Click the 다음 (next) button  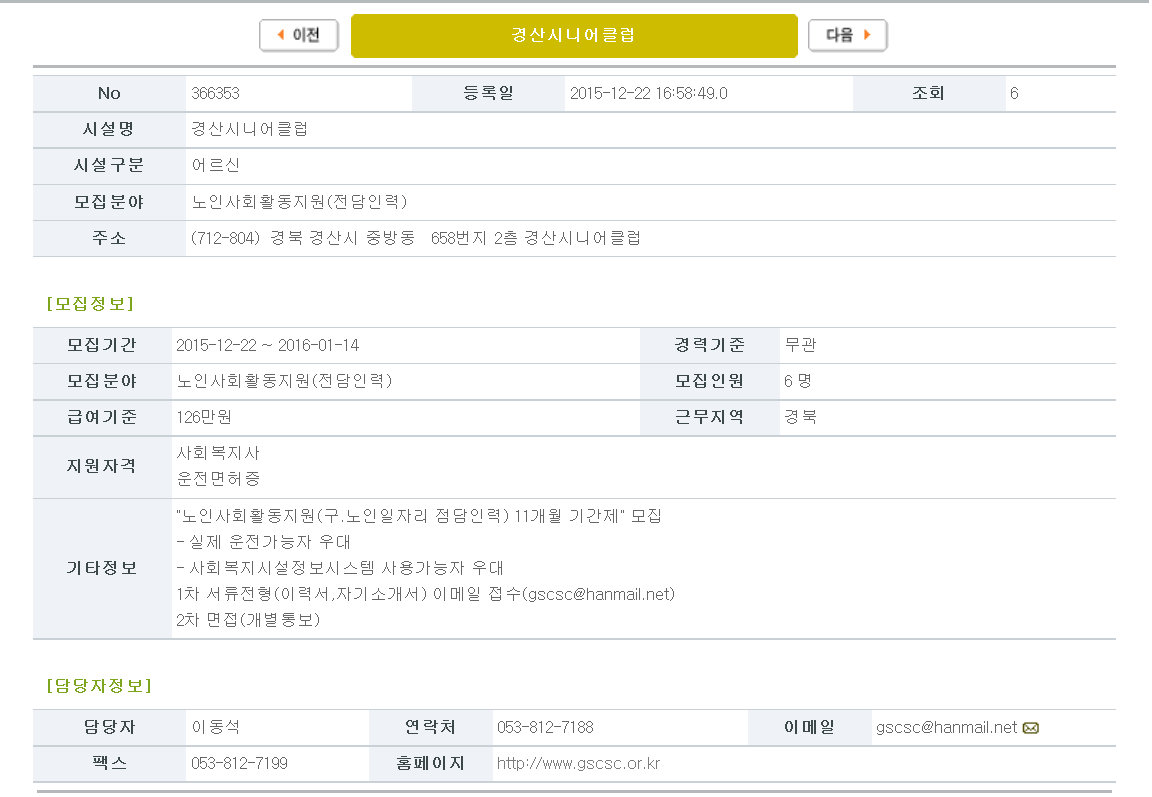847,35
